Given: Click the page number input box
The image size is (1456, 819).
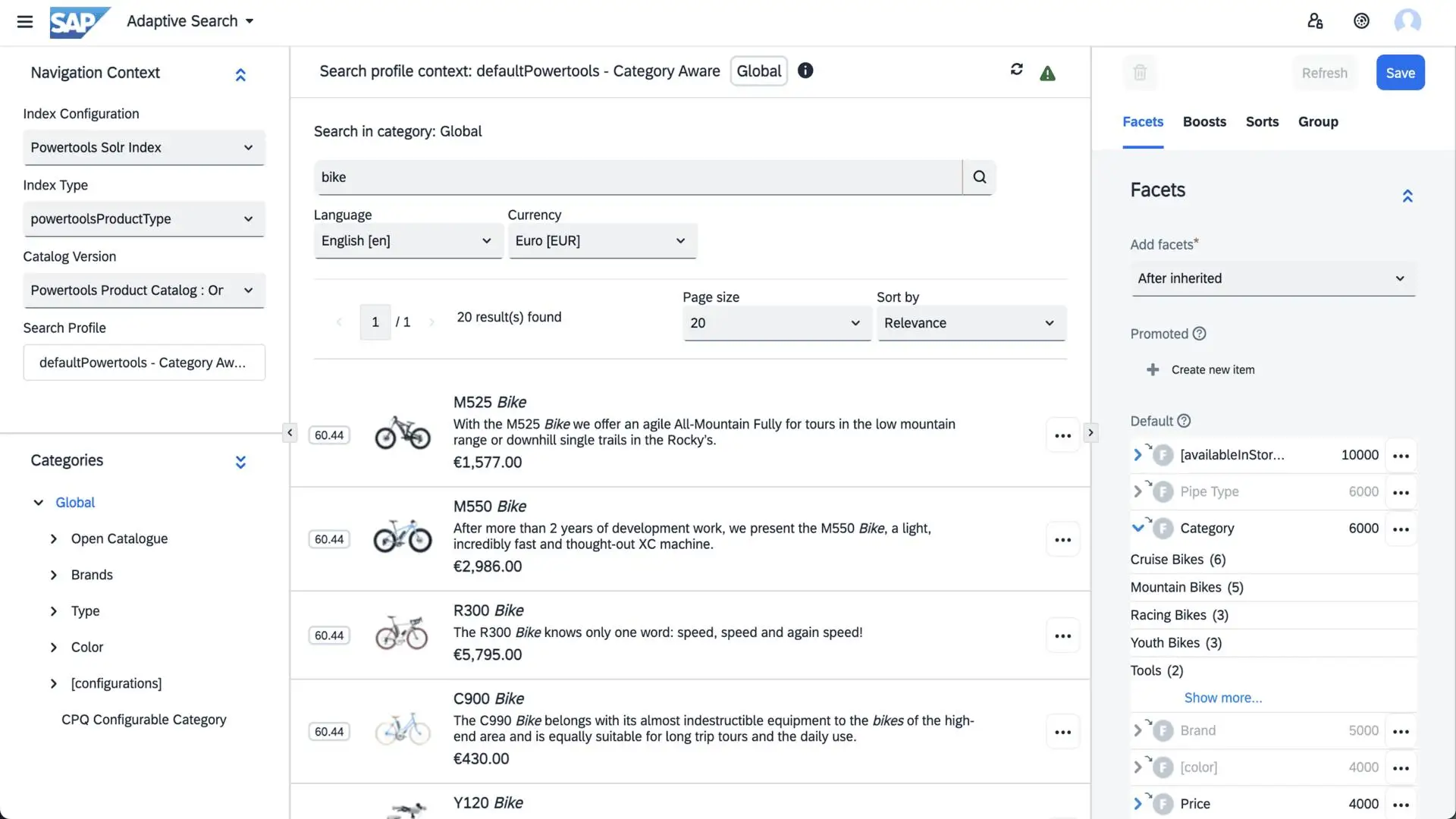Looking at the screenshot, I should (x=375, y=322).
